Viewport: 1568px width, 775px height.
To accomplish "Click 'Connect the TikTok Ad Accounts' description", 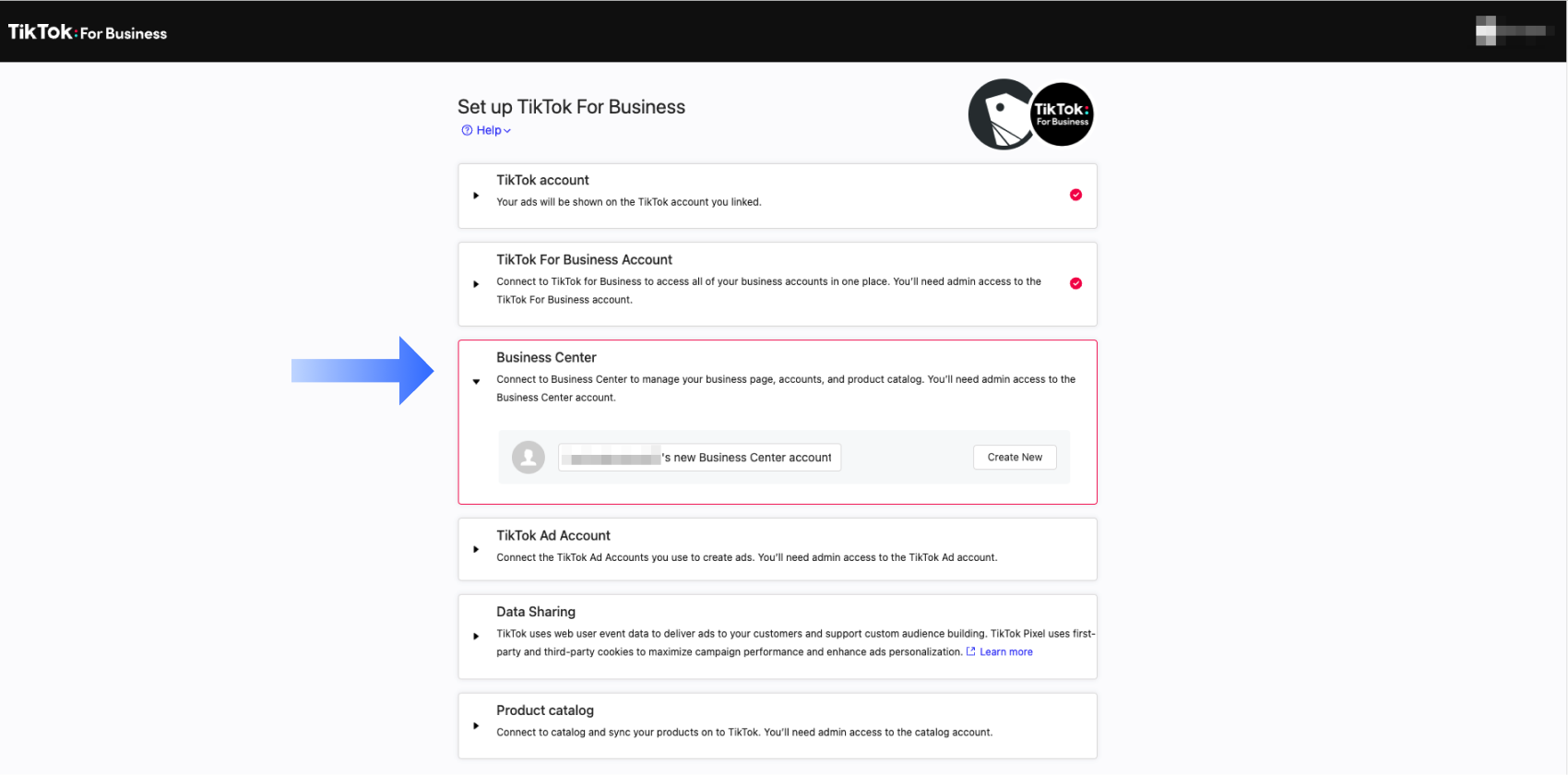I will click(746, 557).
